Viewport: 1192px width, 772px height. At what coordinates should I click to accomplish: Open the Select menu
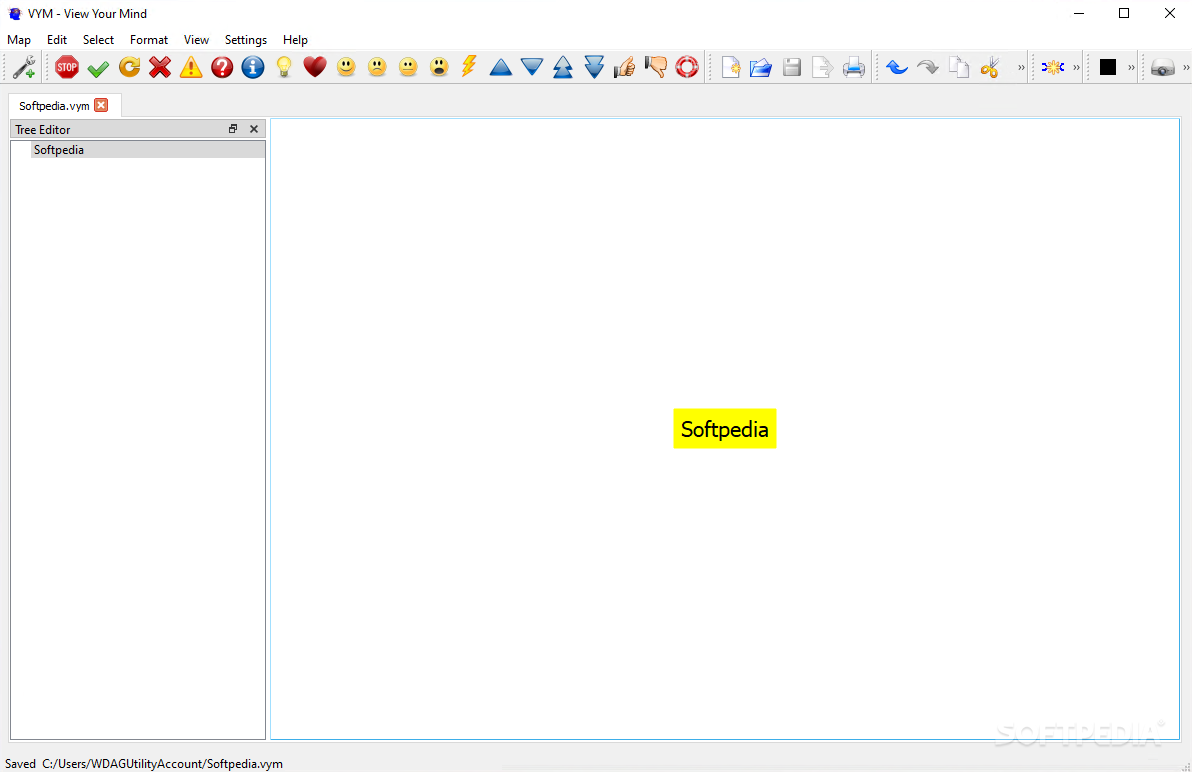click(x=98, y=40)
